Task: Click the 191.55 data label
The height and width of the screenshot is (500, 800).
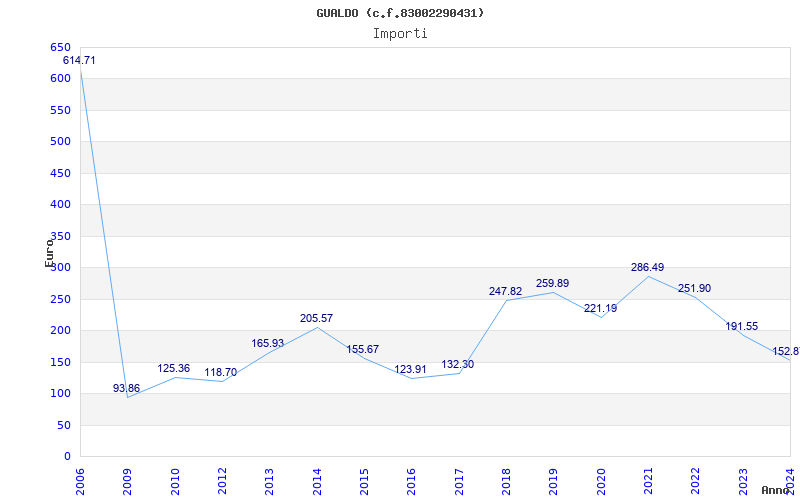Action: point(742,327)
